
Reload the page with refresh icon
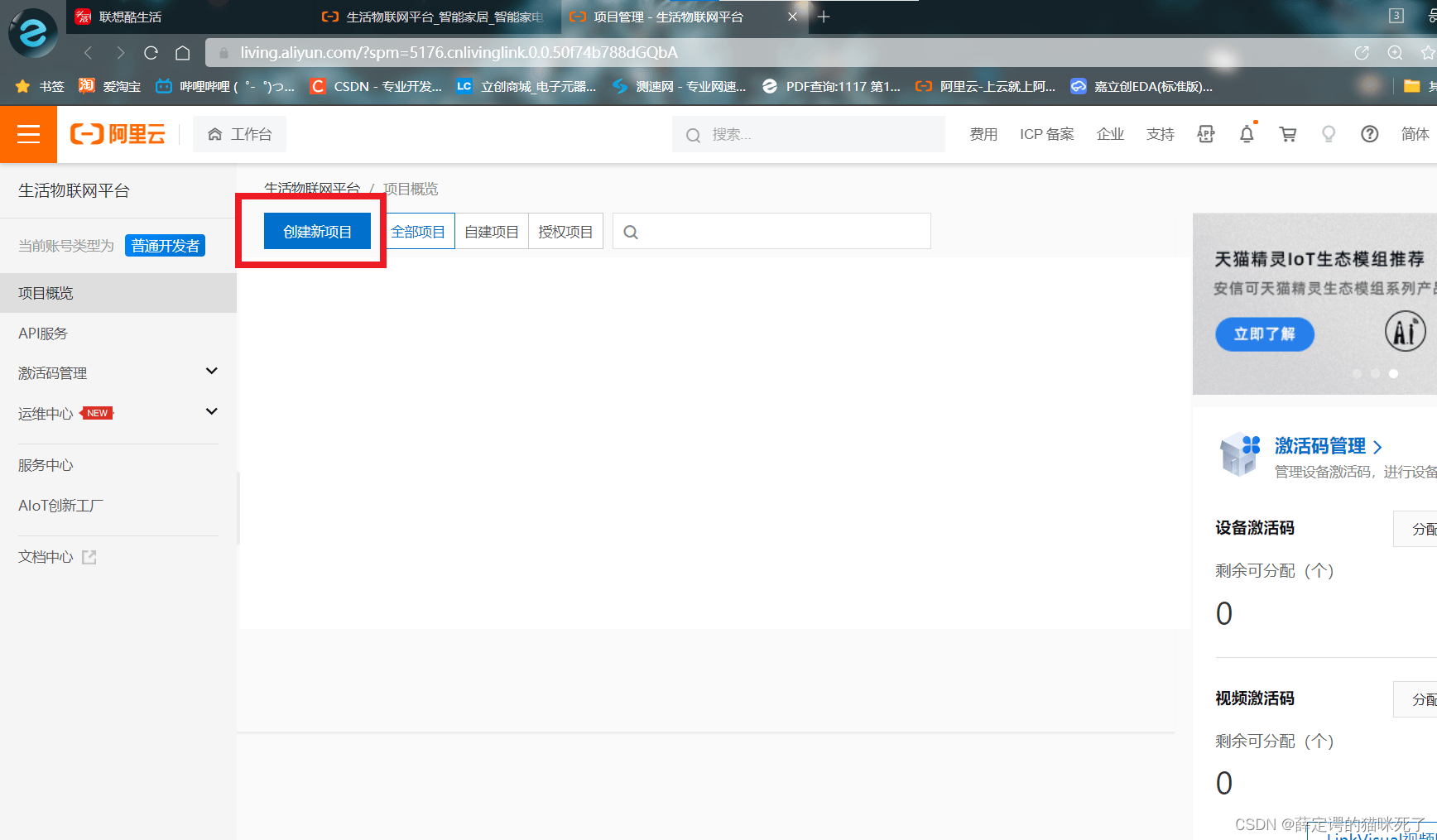click(151, 53)
